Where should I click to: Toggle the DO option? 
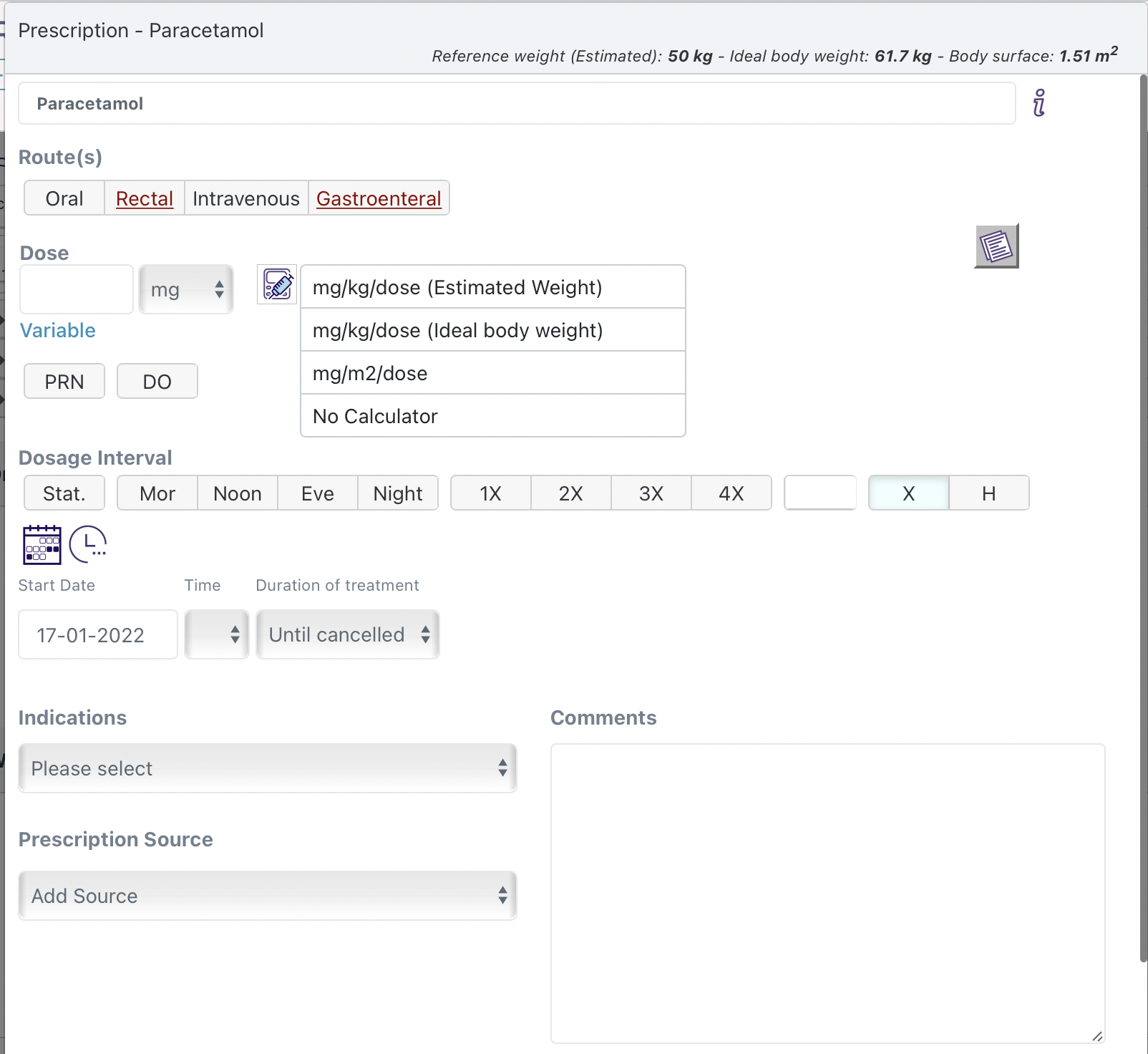(157, 382)
